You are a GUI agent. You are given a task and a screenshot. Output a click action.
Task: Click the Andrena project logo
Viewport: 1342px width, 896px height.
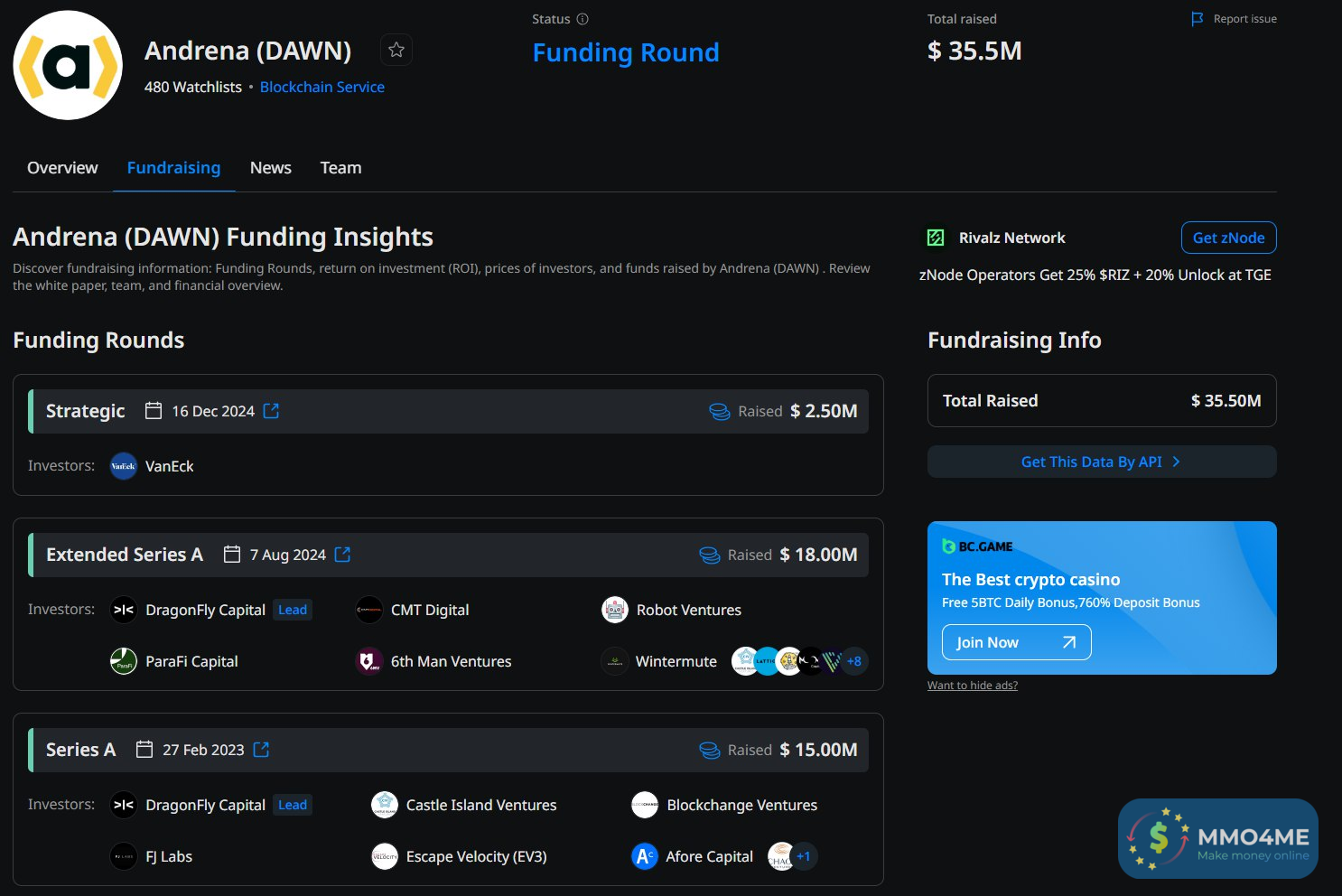[x=68, y=65]
